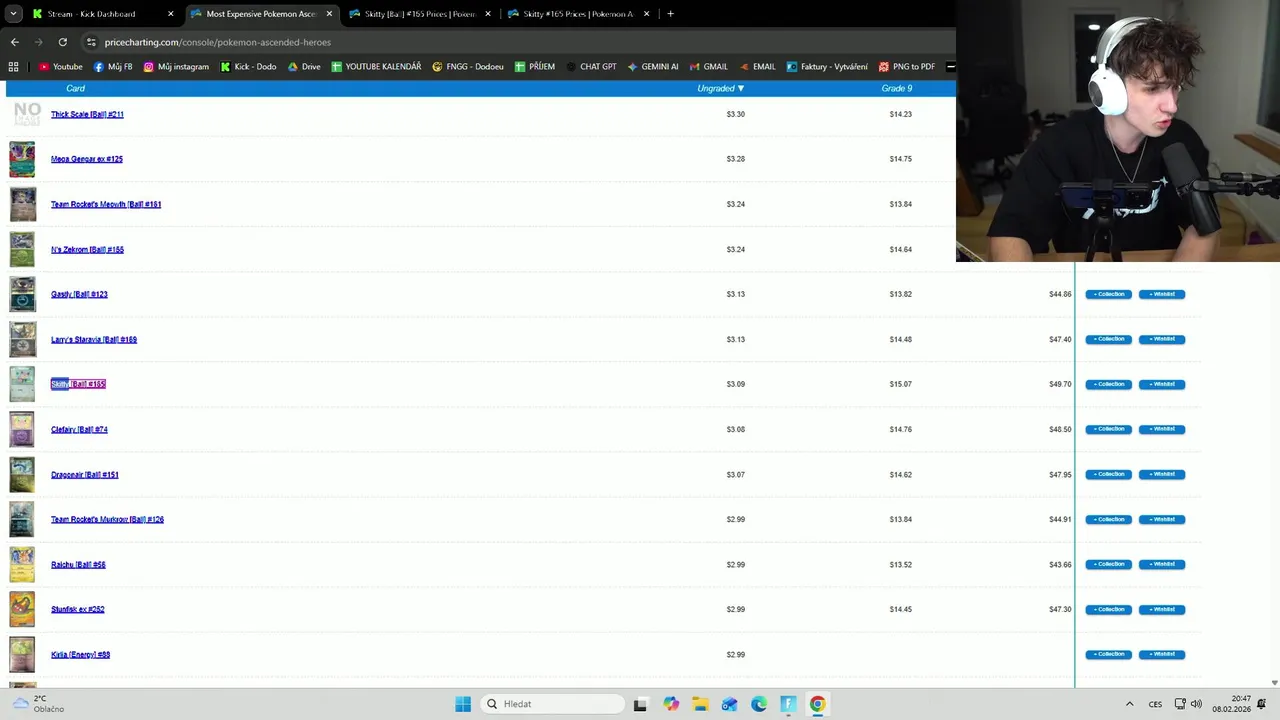
Task: Sort the table by Card column header
Action: pyautogui.click(x=75, y=88)
